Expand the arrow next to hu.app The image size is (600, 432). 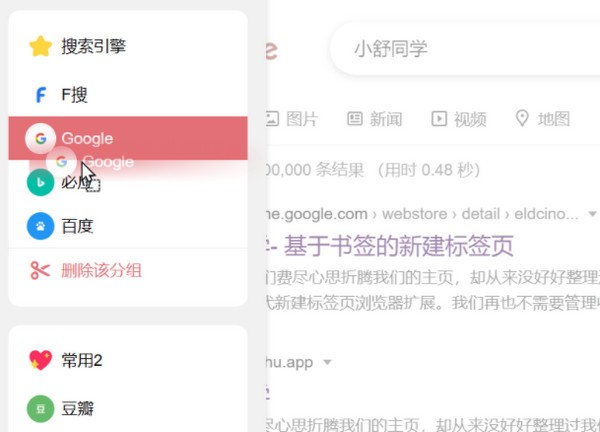tap(327, 362)
